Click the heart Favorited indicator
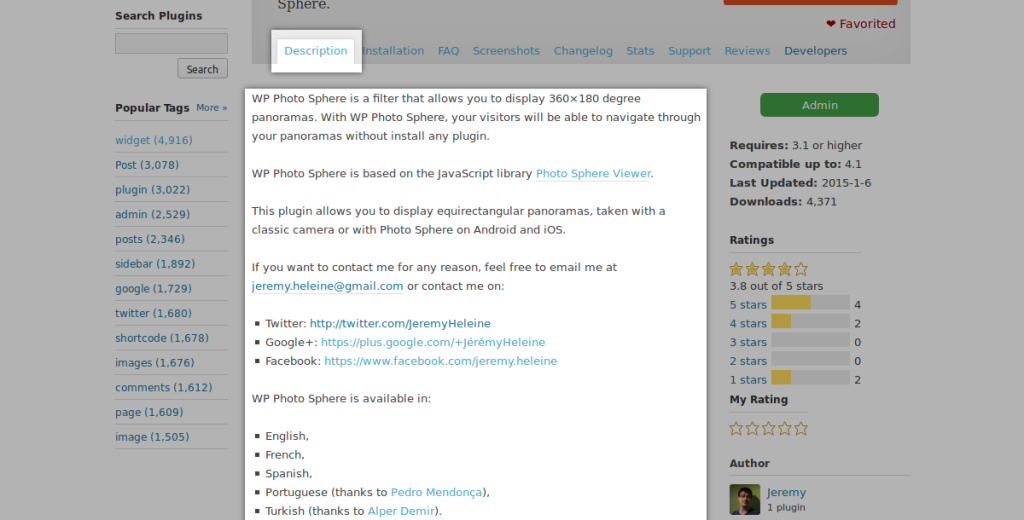This screenshot has width=1024, height=520. pos(861,24)
